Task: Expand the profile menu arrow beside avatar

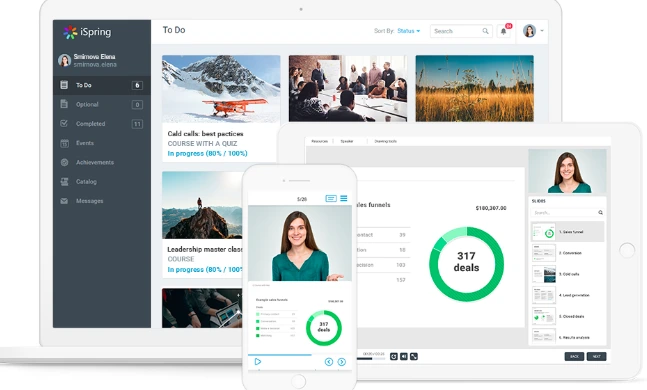Action: tap(542, 31)
